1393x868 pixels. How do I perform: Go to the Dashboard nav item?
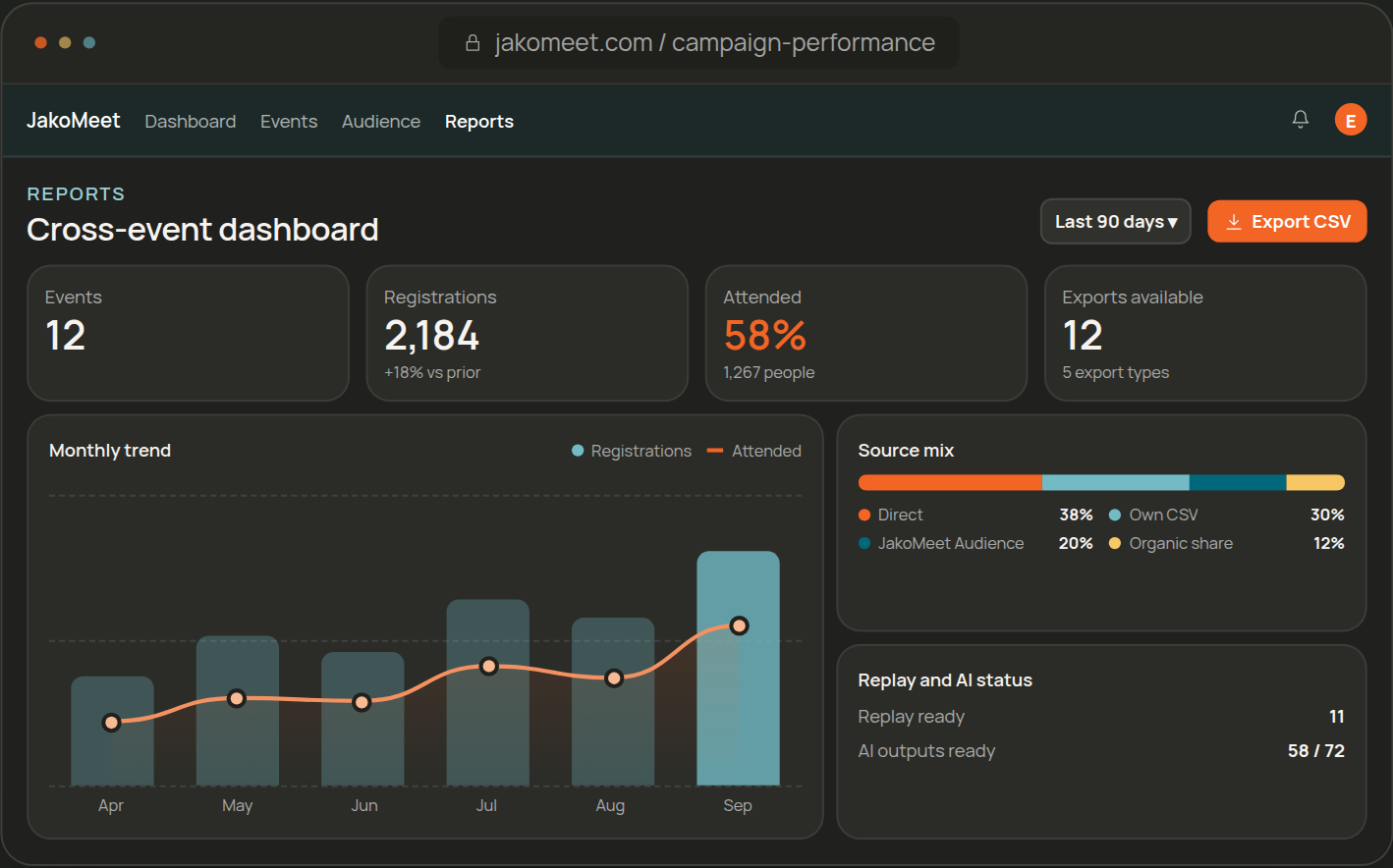pyautogui.click(x=191, y=122)
